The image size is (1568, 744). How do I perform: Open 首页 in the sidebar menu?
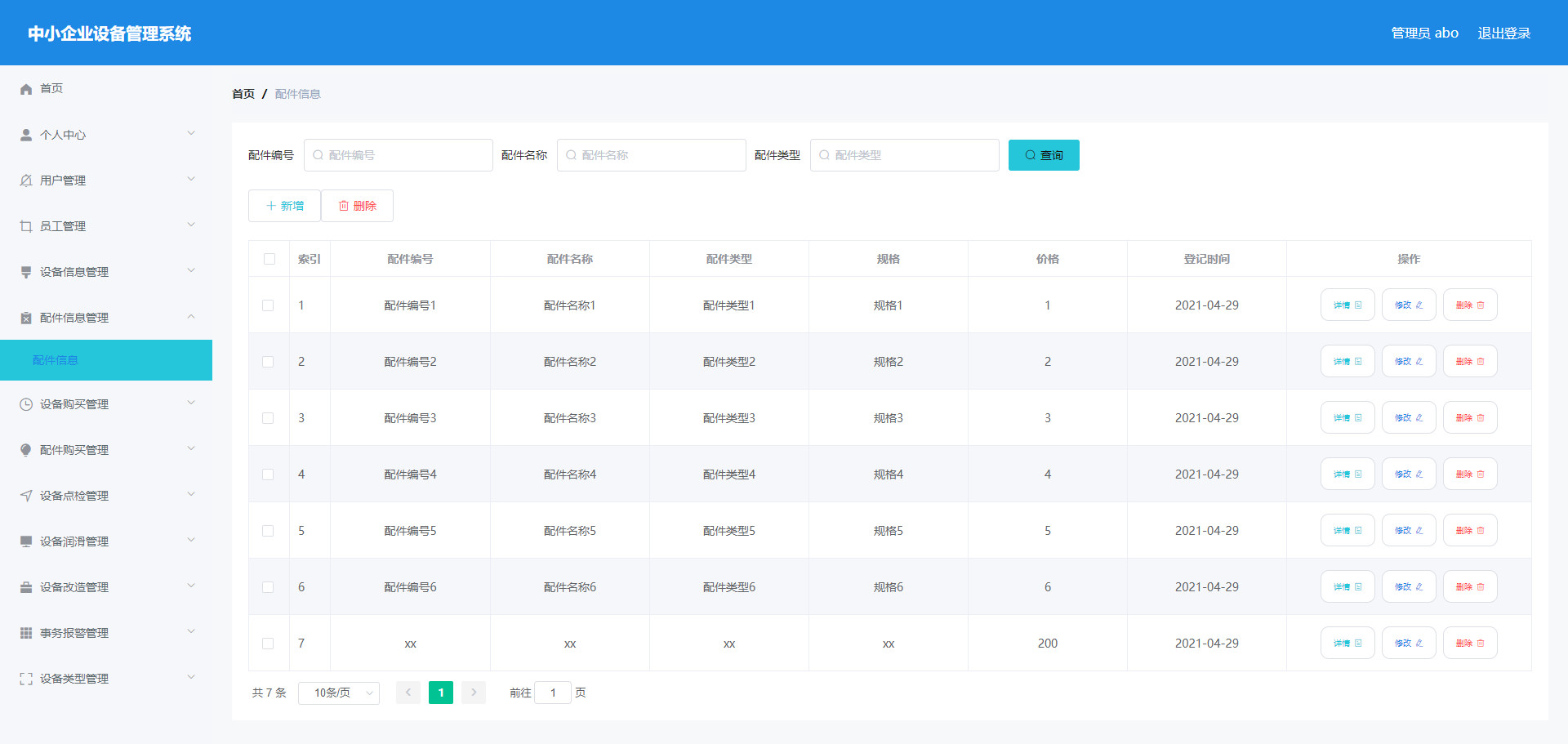[106, 88]
